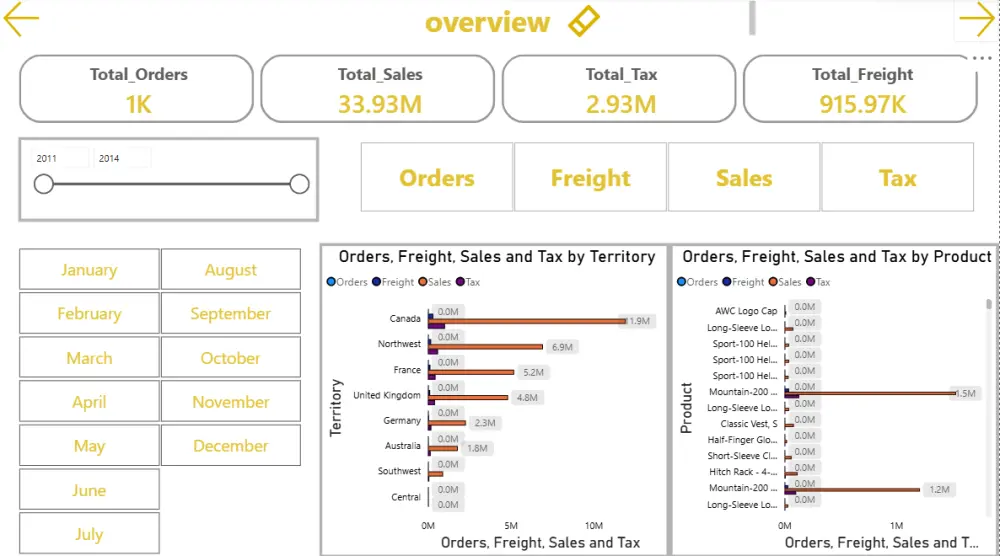Filter by October
The image size is (1000, 556).
(x=231, y=358)
